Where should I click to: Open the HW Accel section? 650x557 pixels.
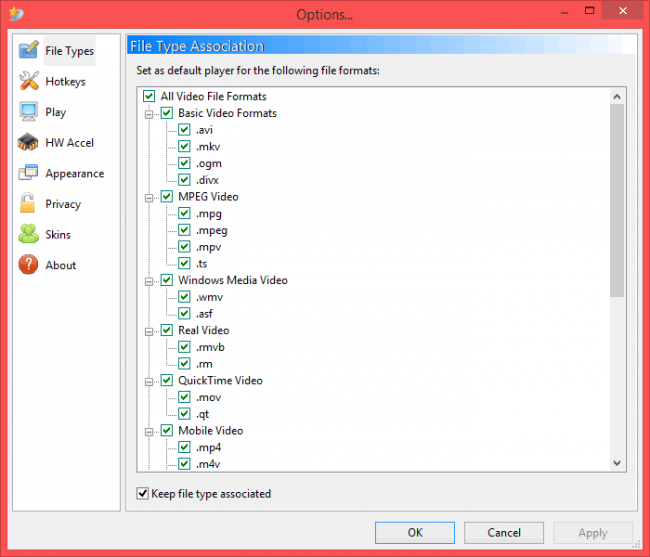[69, 143]
